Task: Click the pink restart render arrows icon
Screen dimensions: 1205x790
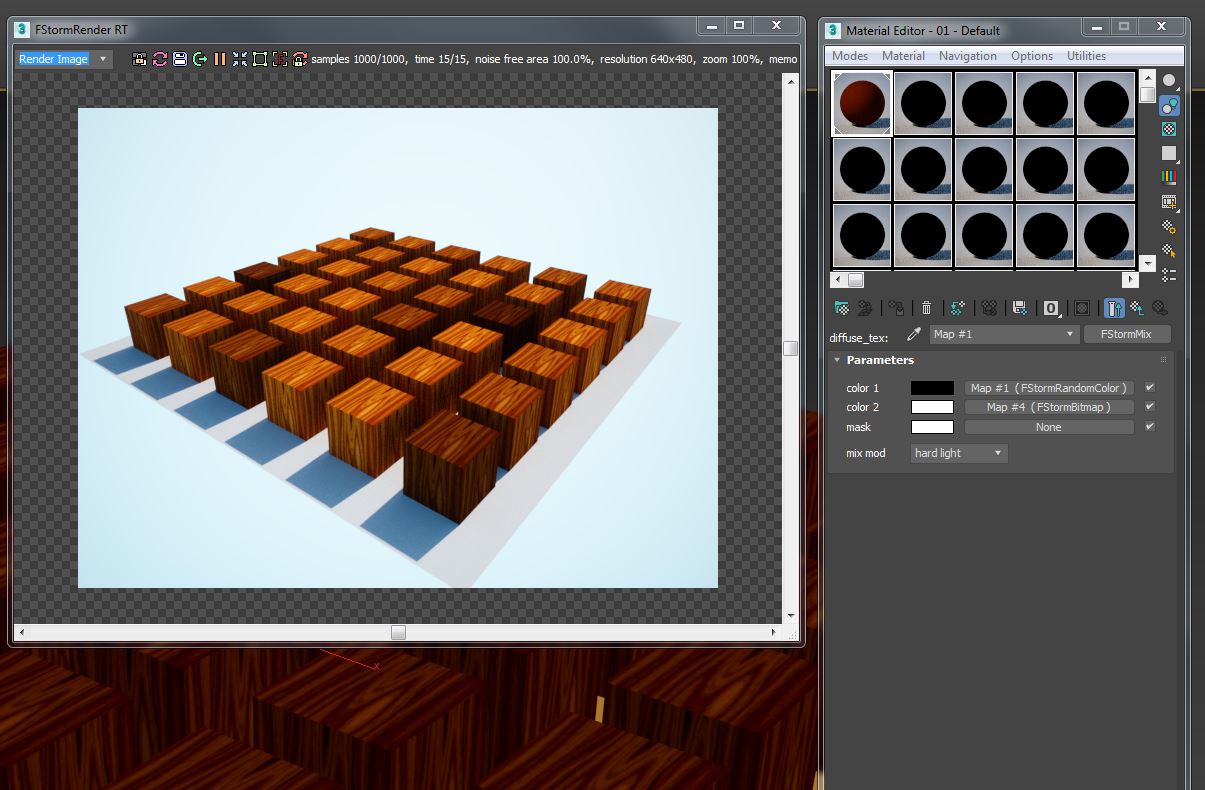Action: pos(160,59)
